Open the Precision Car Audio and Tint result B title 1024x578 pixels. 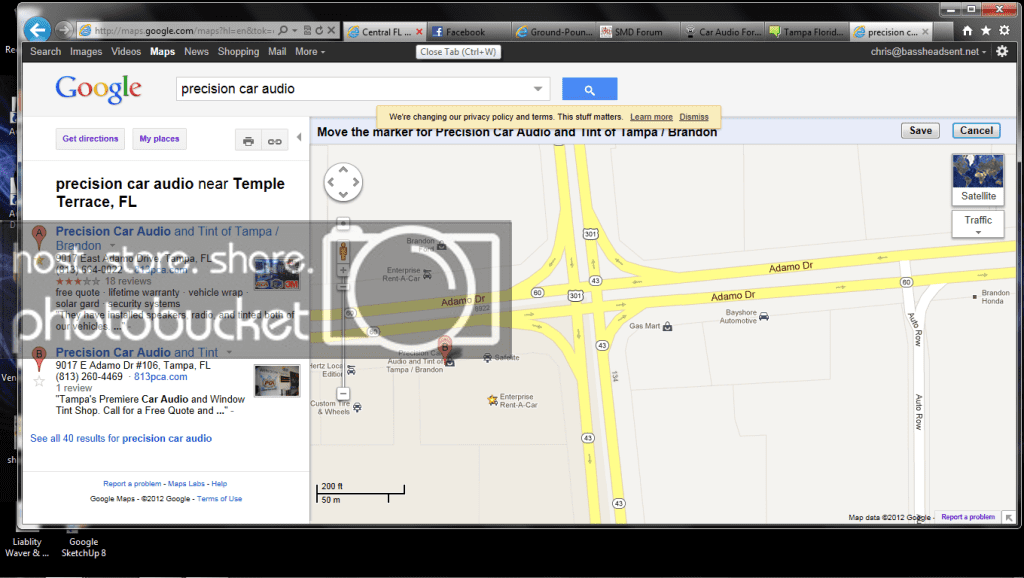point(137,353)
